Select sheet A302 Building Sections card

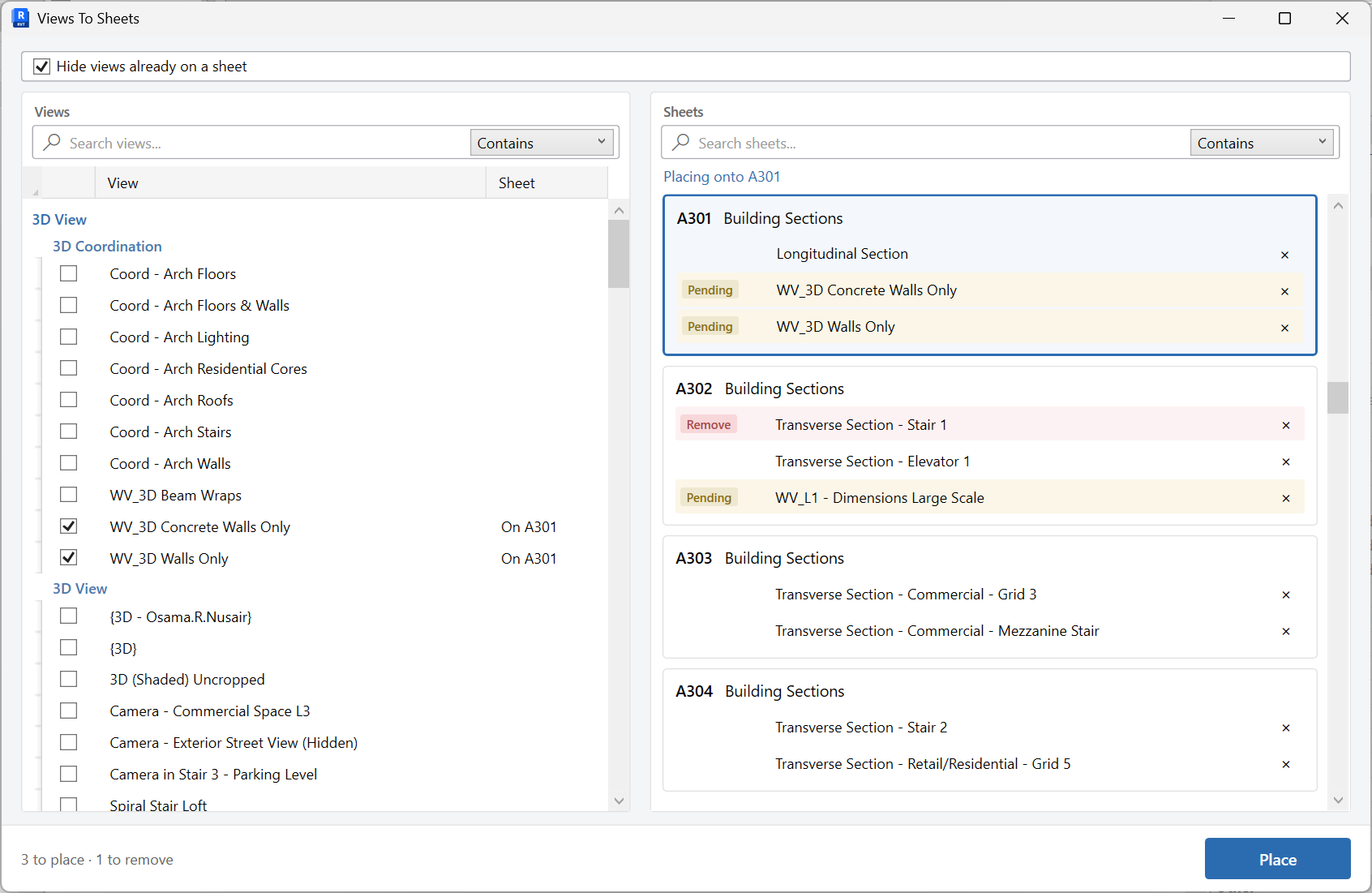point(990,446)
